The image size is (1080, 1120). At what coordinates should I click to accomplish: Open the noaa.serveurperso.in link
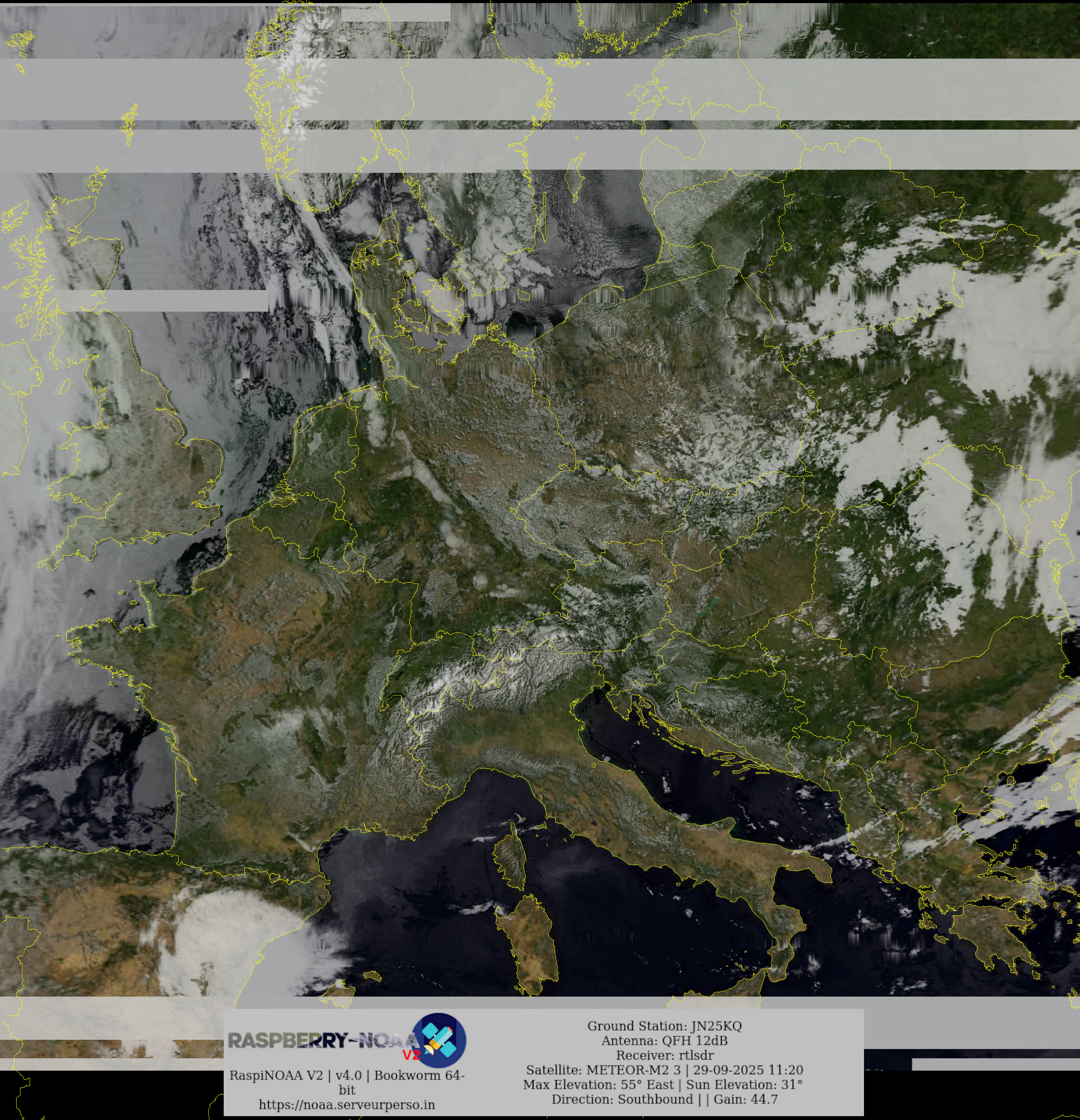[347, 1105]
